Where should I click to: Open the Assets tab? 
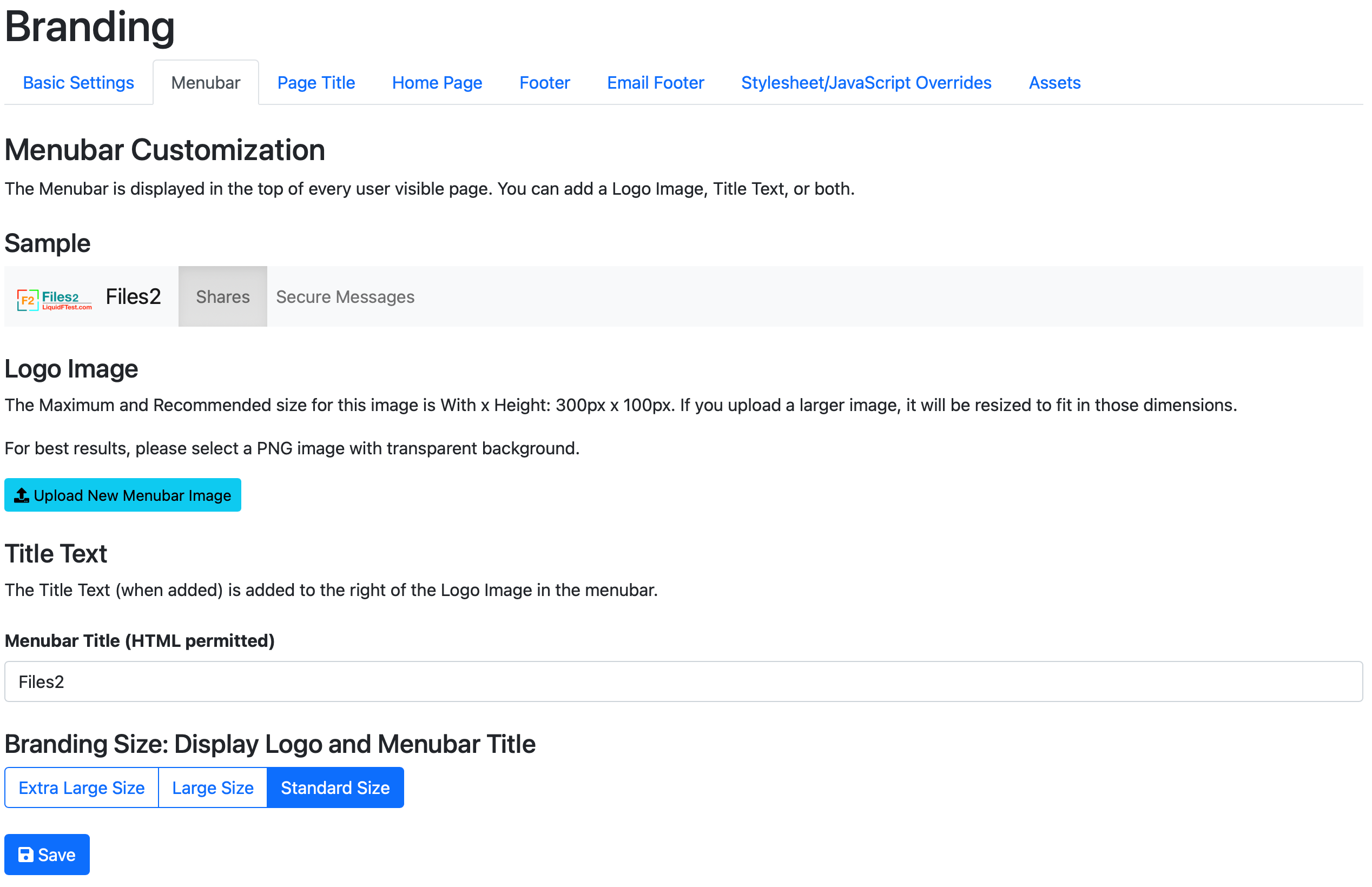click(1054, 82)
